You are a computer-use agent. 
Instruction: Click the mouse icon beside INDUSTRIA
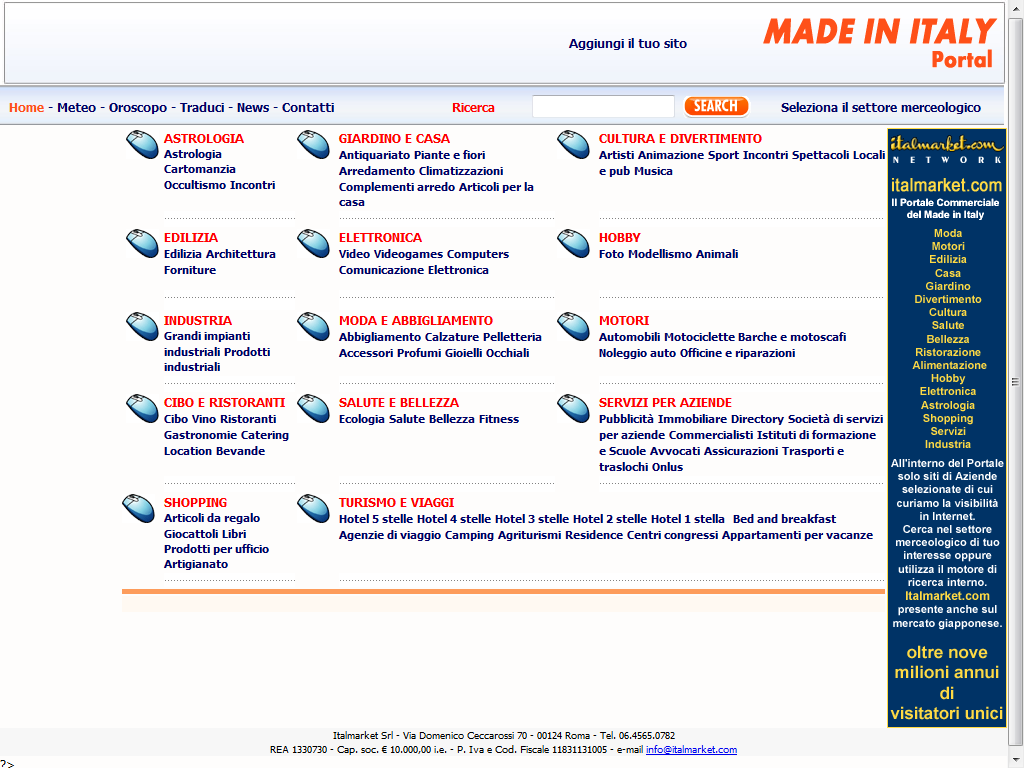pyautogui.click(x=142, y=327)
